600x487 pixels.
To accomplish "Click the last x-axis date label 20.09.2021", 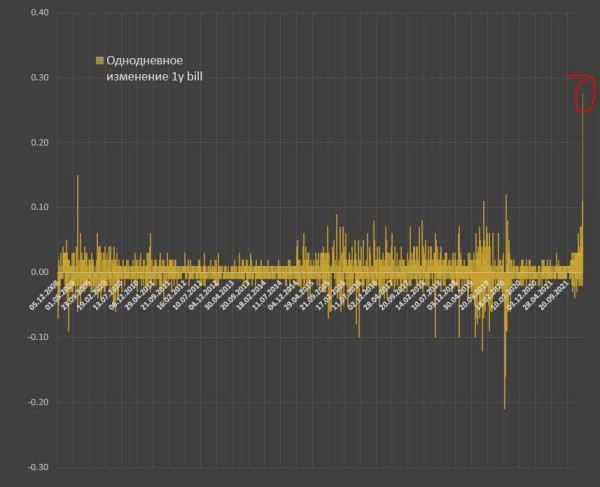I will [x=555, y=297].
